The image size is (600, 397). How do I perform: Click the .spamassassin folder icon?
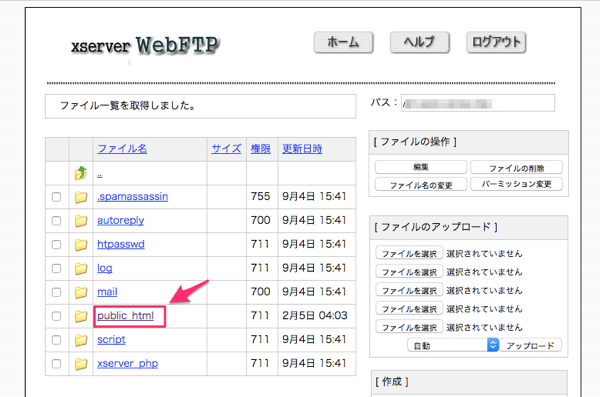(81, 197)
